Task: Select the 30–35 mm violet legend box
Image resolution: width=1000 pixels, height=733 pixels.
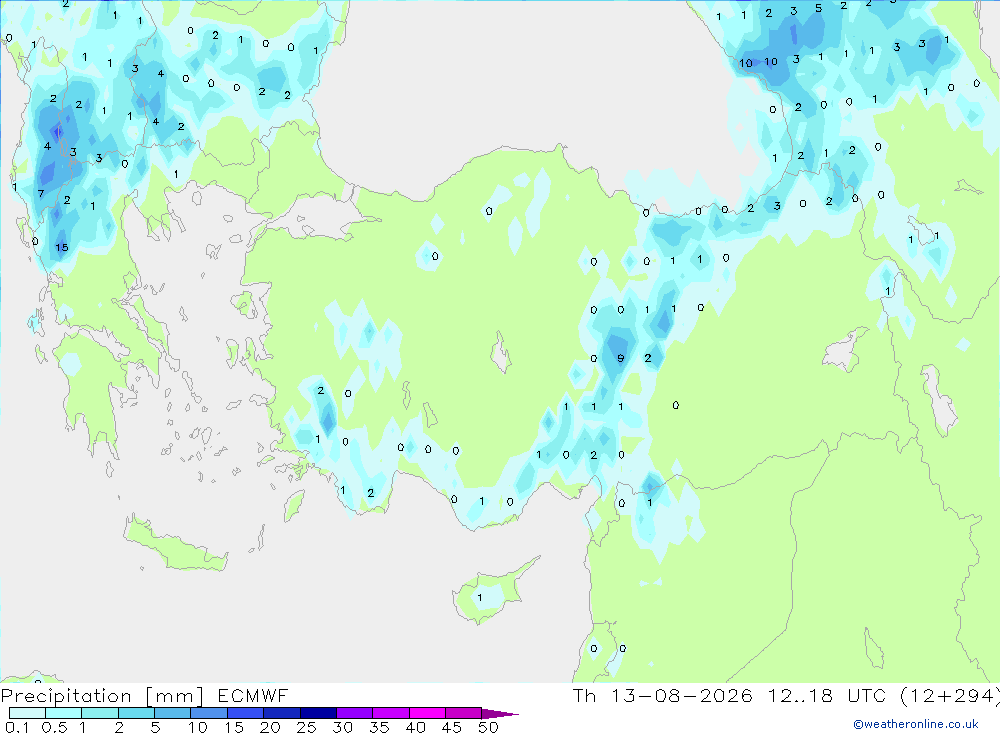Action: tap(354, 713)
